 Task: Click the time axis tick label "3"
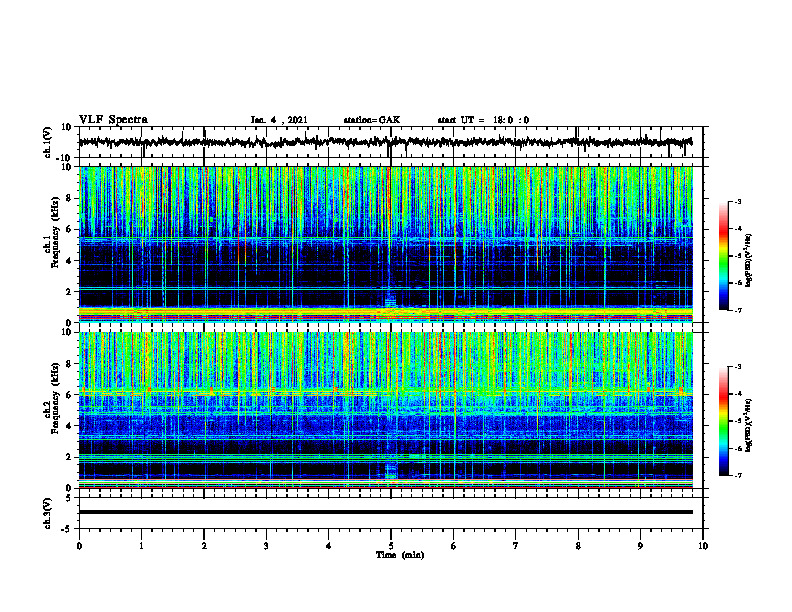click(x=266, y=546)
